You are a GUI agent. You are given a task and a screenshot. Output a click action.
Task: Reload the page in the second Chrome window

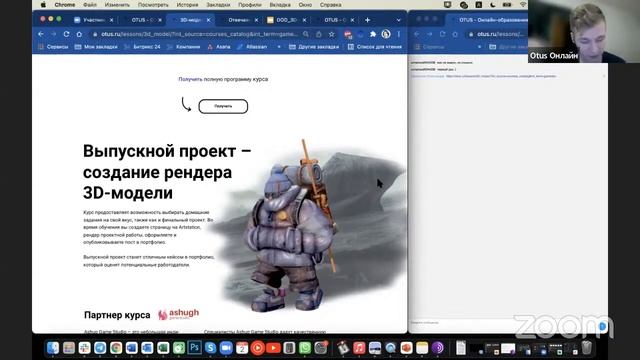click(442, 34)
